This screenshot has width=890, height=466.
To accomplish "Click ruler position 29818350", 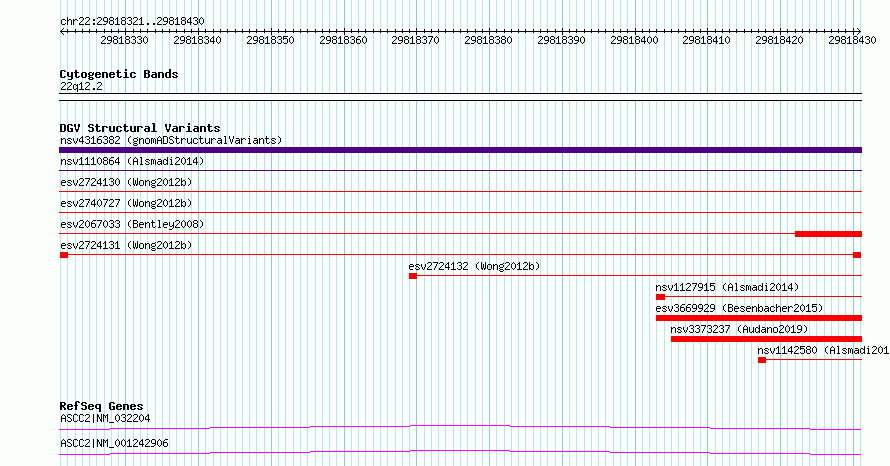I will (270, 40).
